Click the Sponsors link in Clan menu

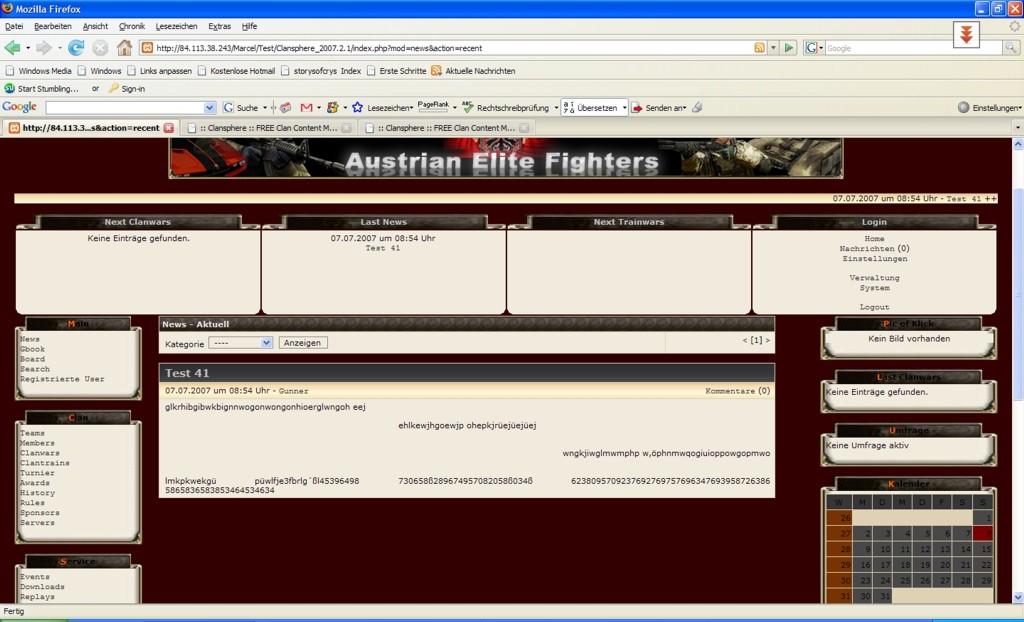(x=39, y=513)
